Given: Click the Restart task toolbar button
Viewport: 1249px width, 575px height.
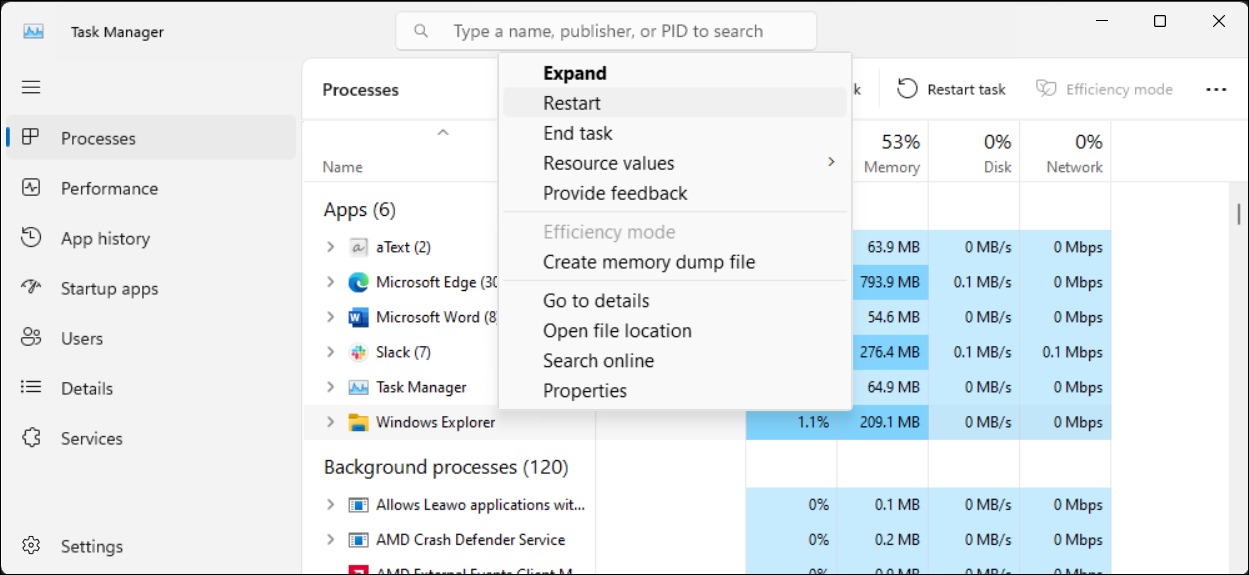Looking at the screenshot, I should [x=951, y=89].
